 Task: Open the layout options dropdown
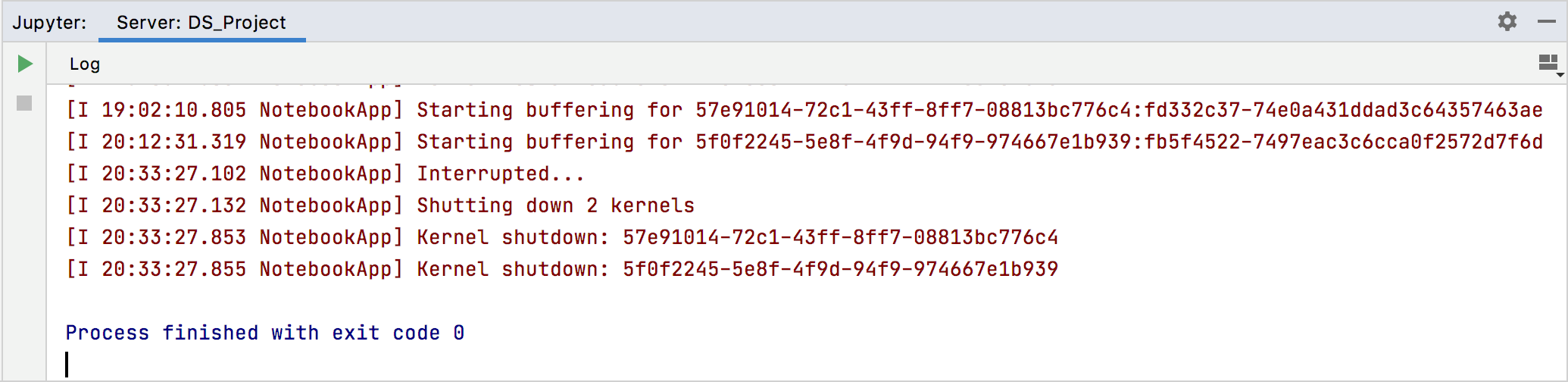1550,64
